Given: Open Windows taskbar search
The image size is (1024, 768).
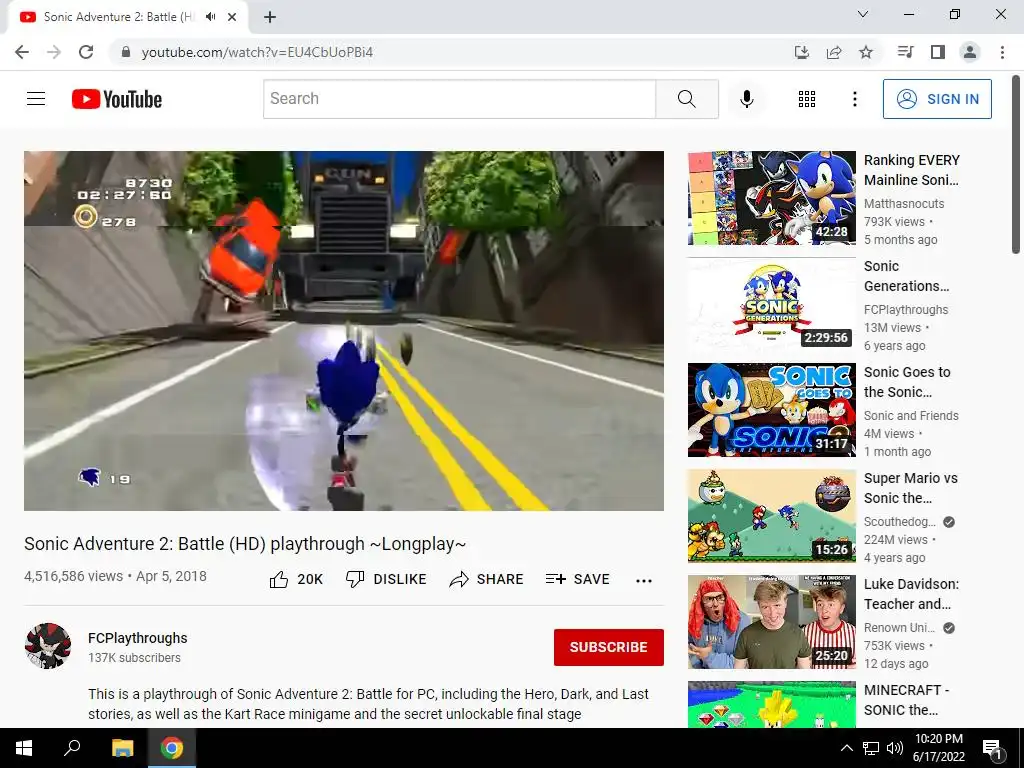Looking at the screenshot, I should pos(72,748).
